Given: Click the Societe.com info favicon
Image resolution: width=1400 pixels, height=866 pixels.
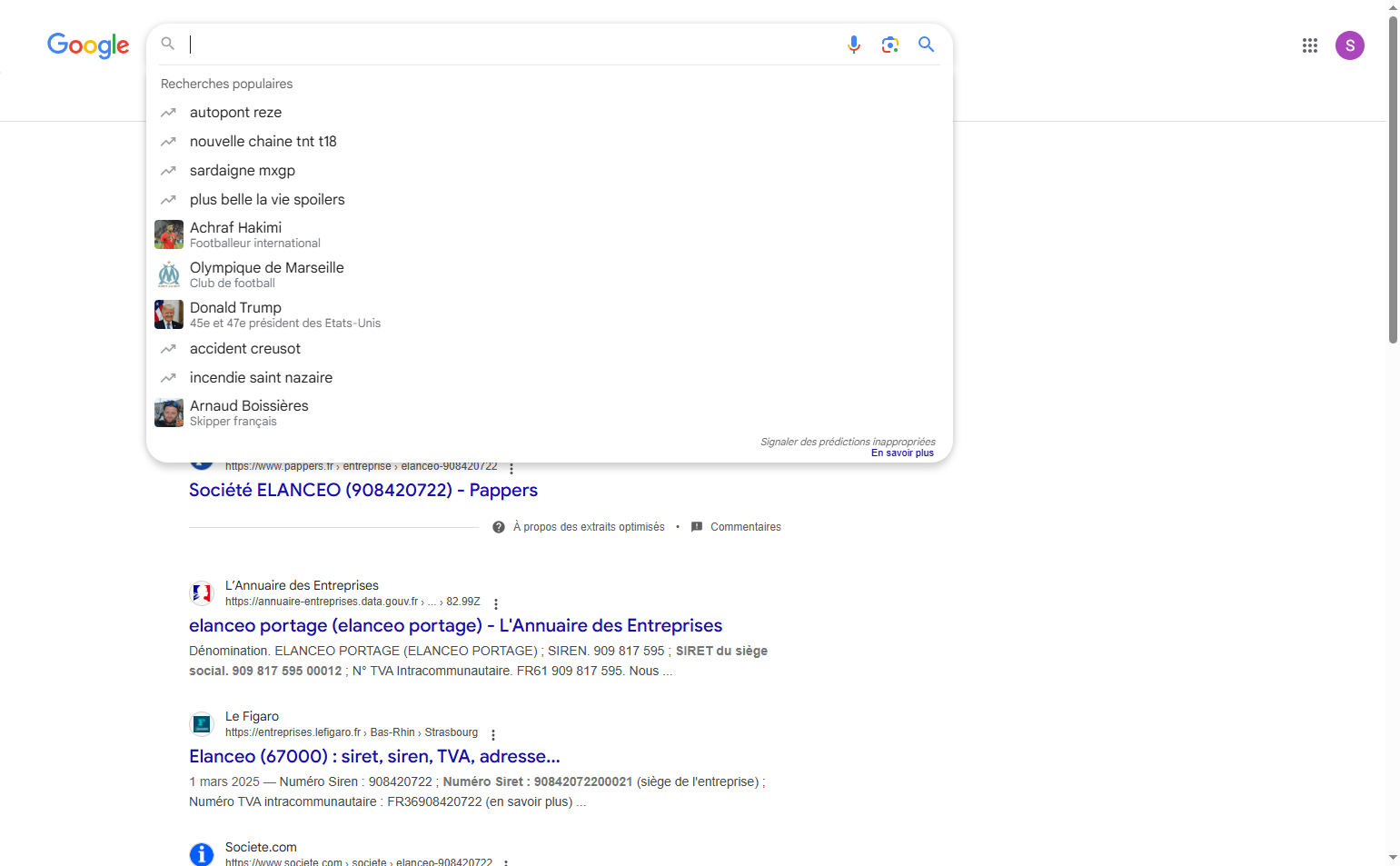Looking at the screenshot, I should point(202,854).
